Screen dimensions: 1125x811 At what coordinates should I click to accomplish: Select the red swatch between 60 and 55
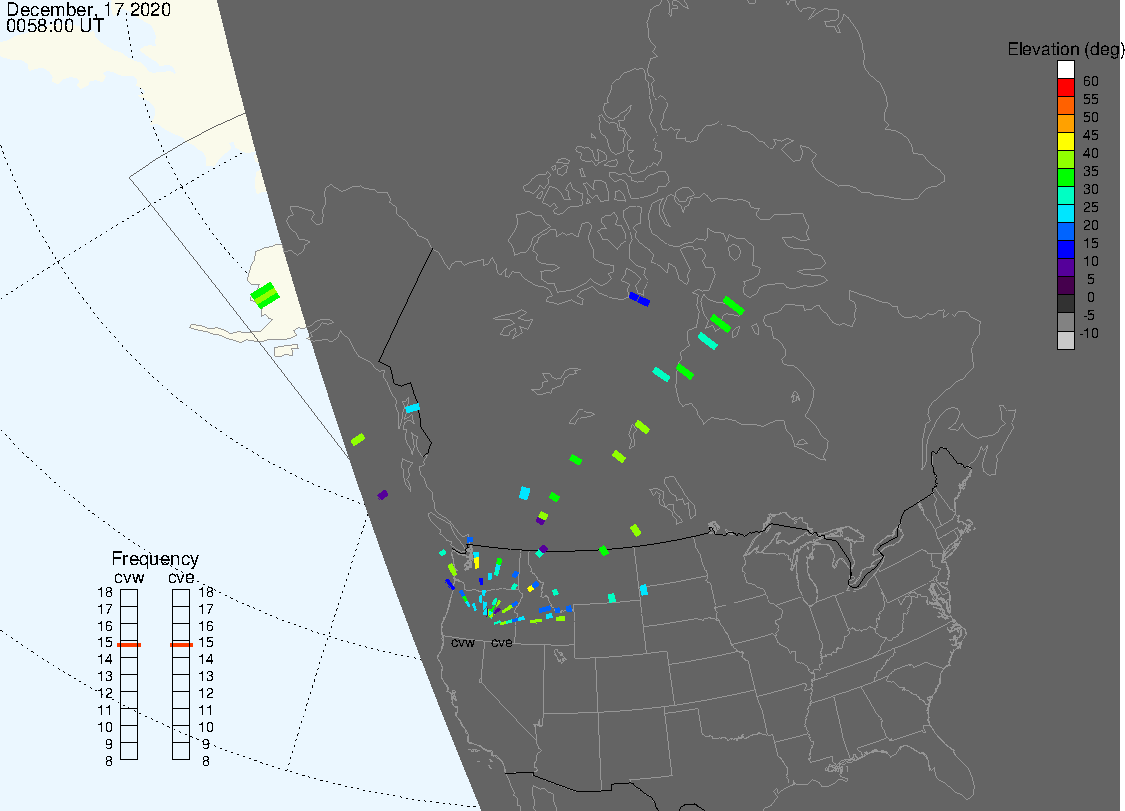pos(1065,88)
